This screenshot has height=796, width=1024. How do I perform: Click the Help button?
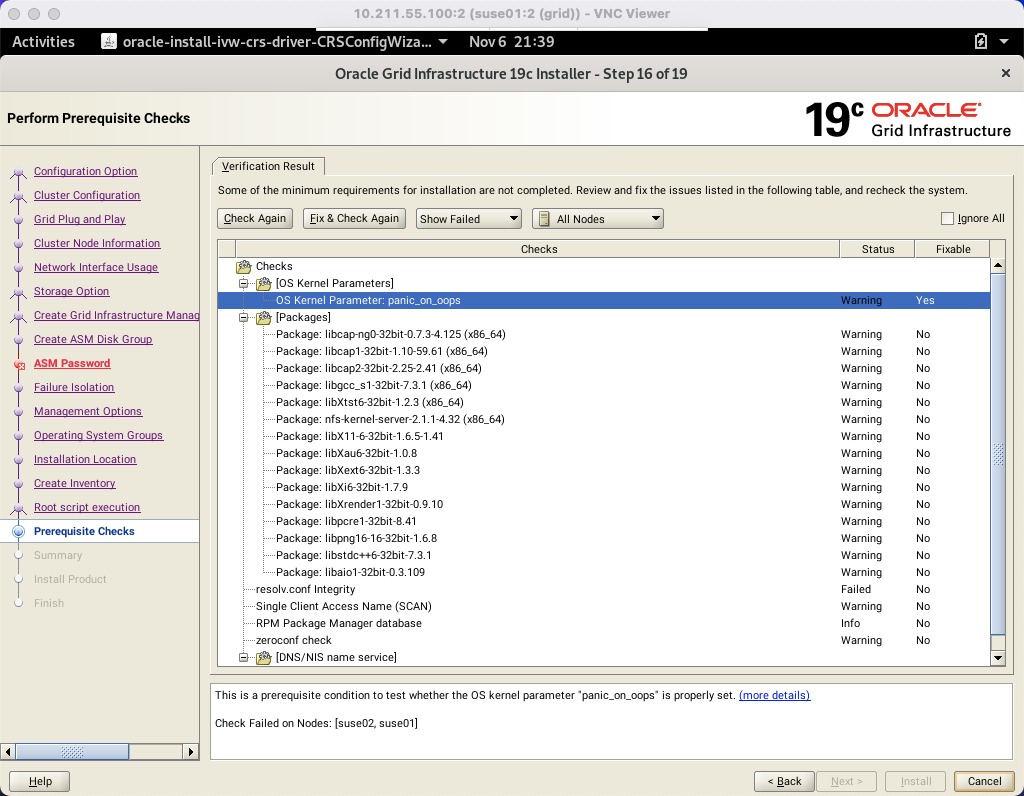pyautogui.click(x=40, y=781)
